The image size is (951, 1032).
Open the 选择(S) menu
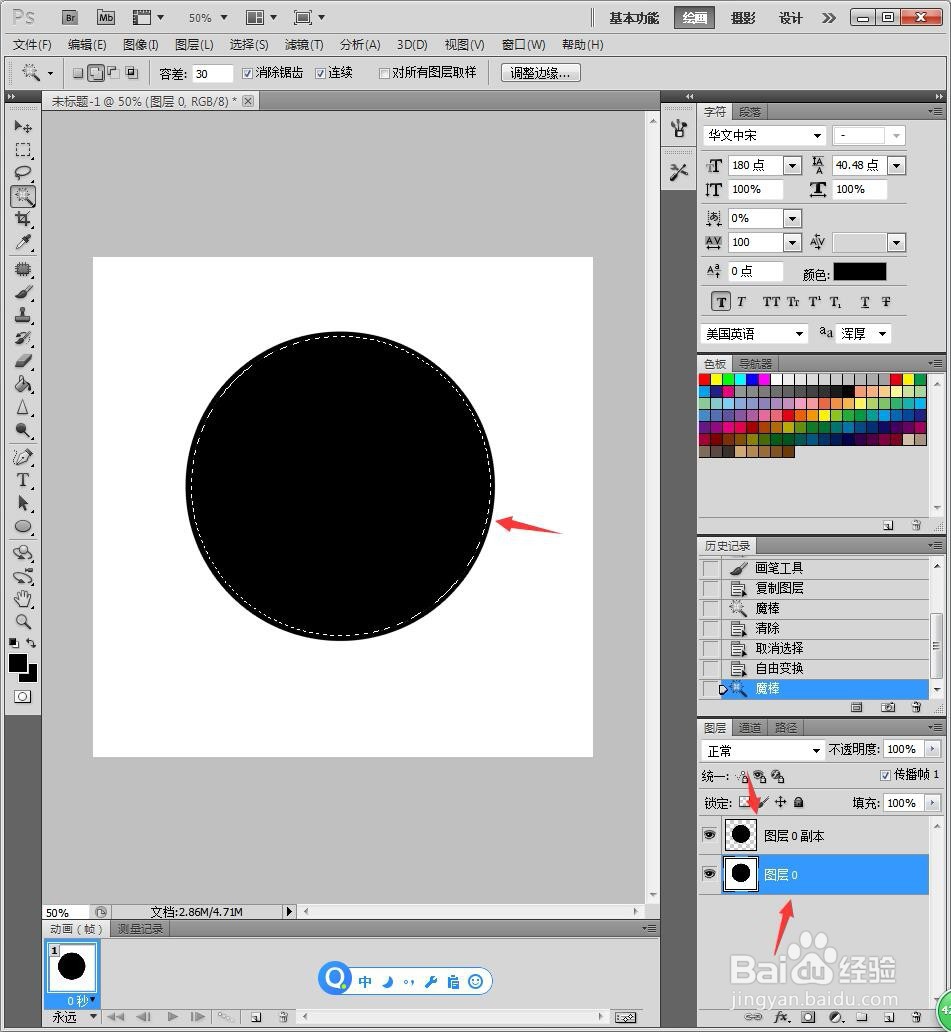(249, 45)
